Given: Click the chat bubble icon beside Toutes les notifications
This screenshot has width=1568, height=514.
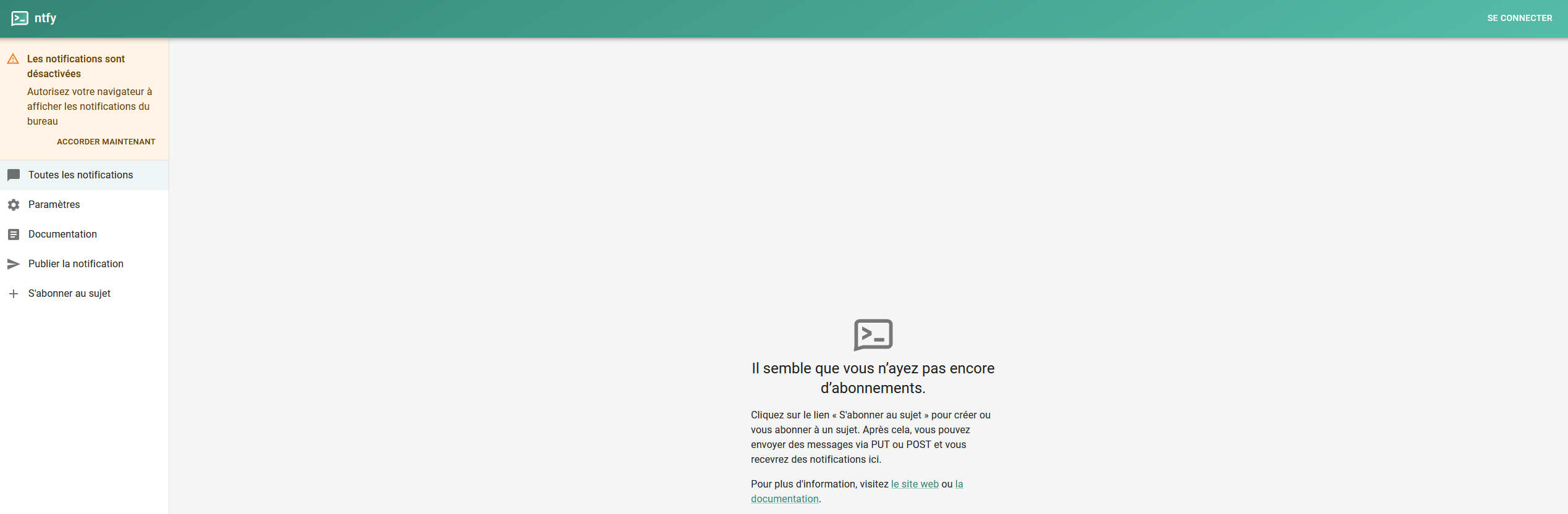Looking at the screenshot, I should (14, 175).
